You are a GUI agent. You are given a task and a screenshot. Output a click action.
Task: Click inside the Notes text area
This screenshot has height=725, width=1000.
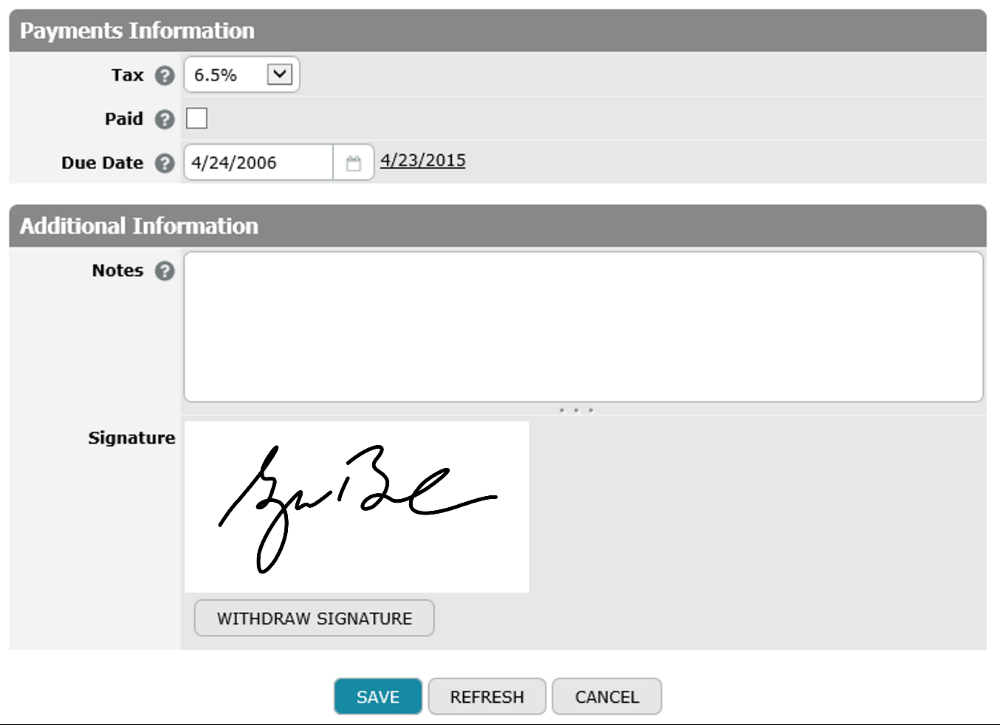click(x=584, y=326)
